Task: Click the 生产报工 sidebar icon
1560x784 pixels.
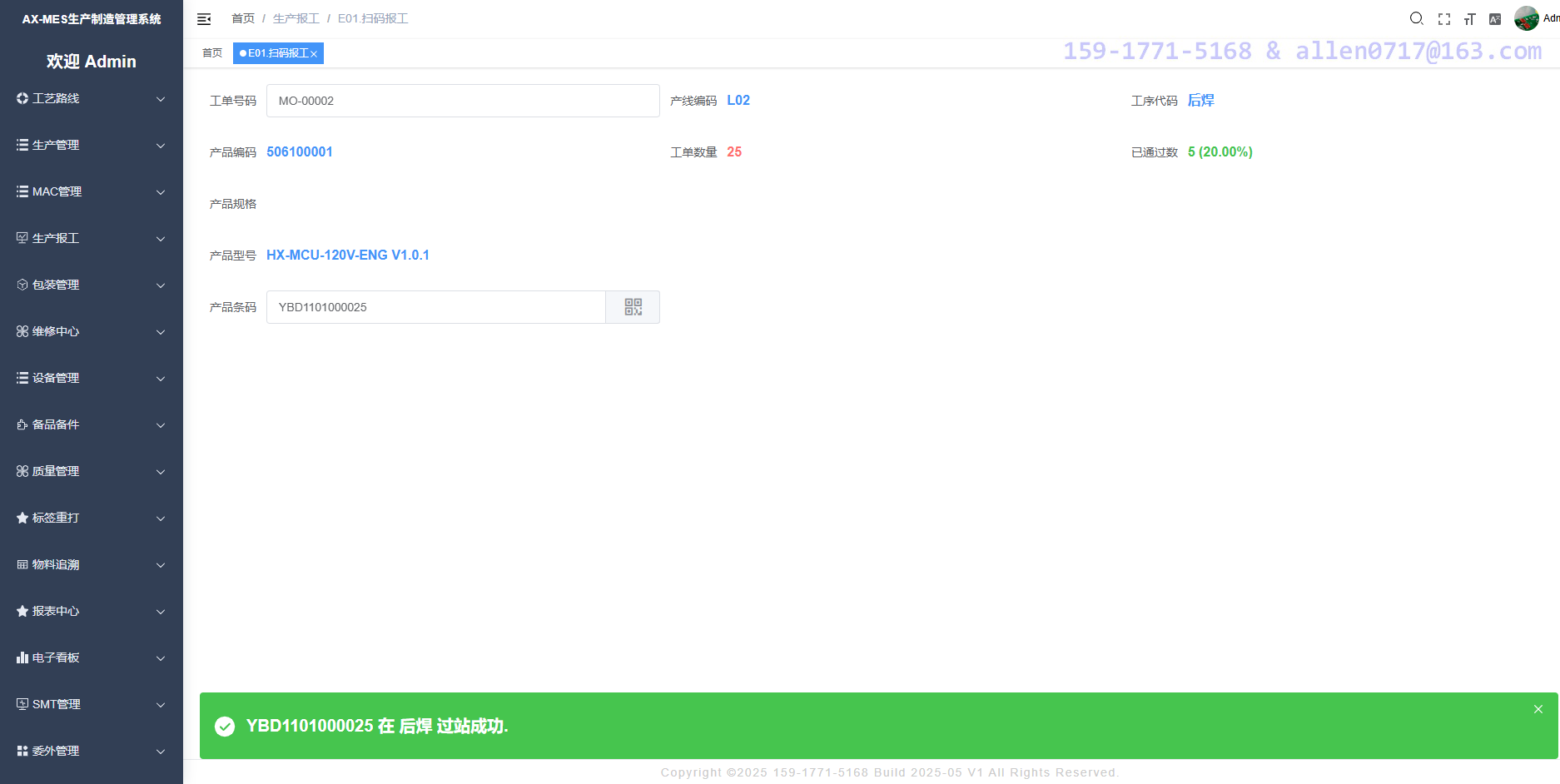Action: (x=22, y=238)
